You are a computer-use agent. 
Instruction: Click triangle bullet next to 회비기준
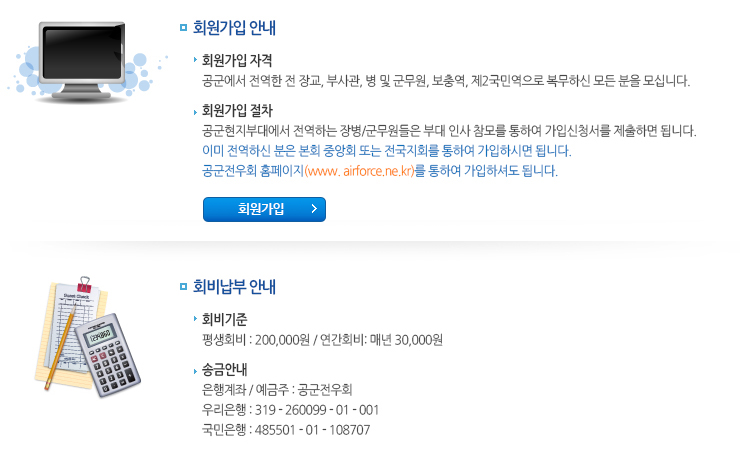coord(195,319)
